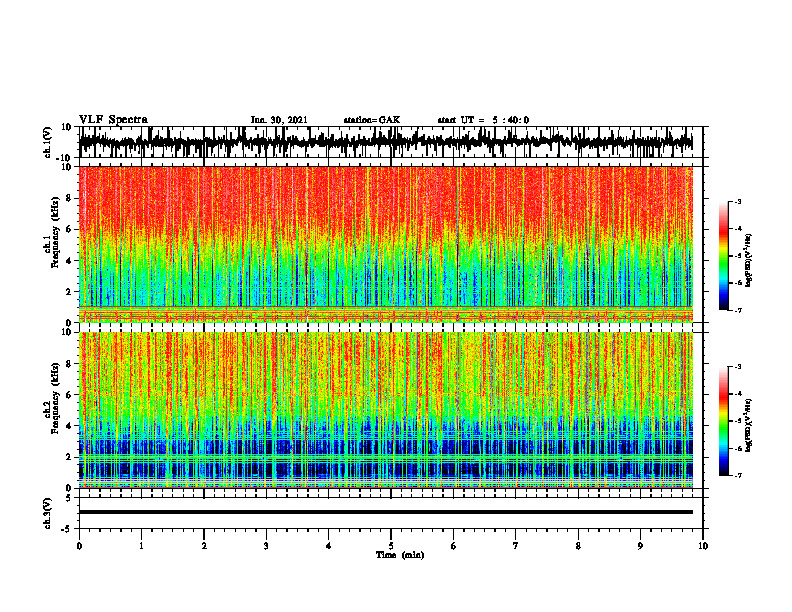Click the 'ch.1(V)' waveform axis label

click(48, 142)
